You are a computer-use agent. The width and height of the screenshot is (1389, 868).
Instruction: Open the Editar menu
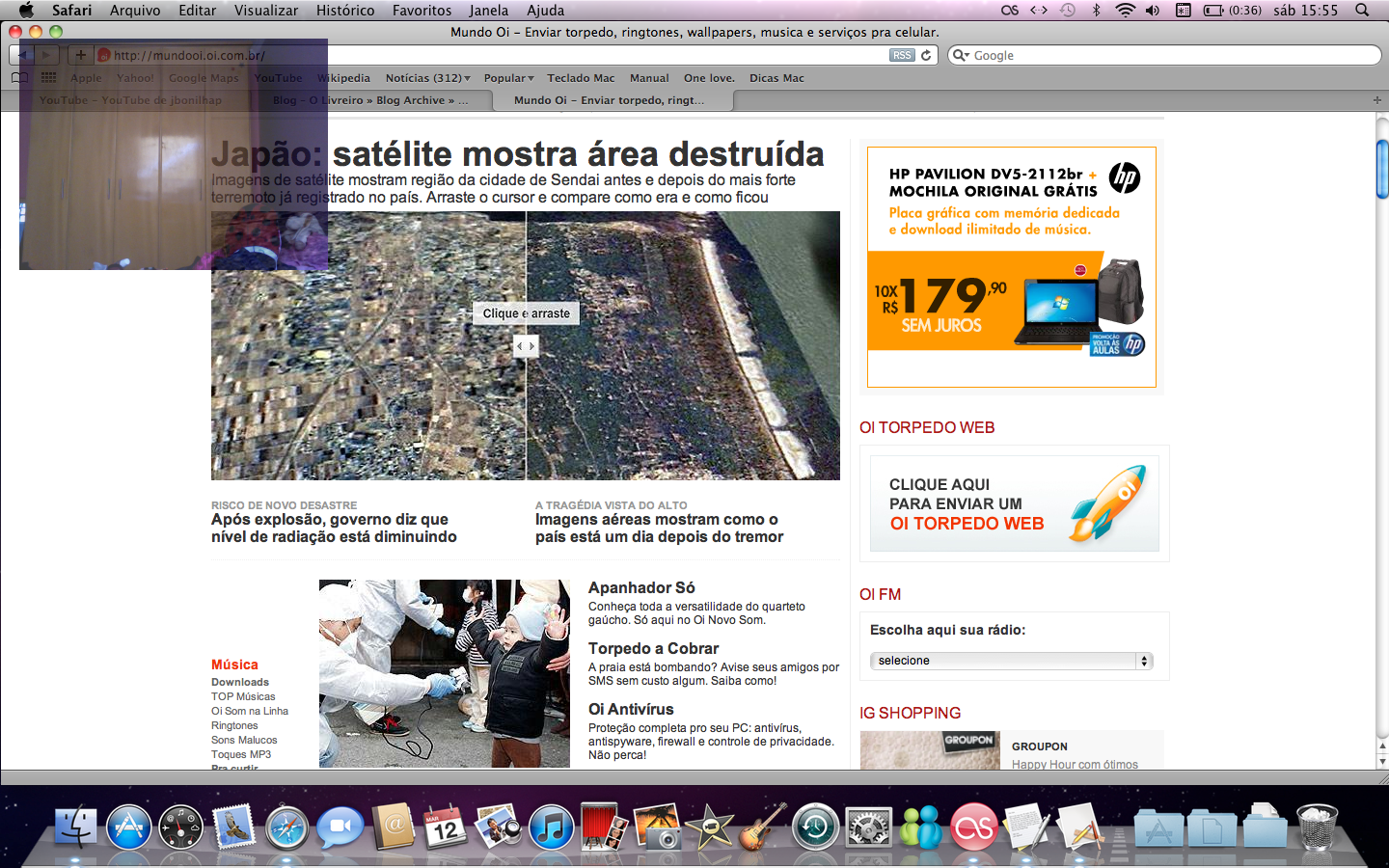[197, 10]
